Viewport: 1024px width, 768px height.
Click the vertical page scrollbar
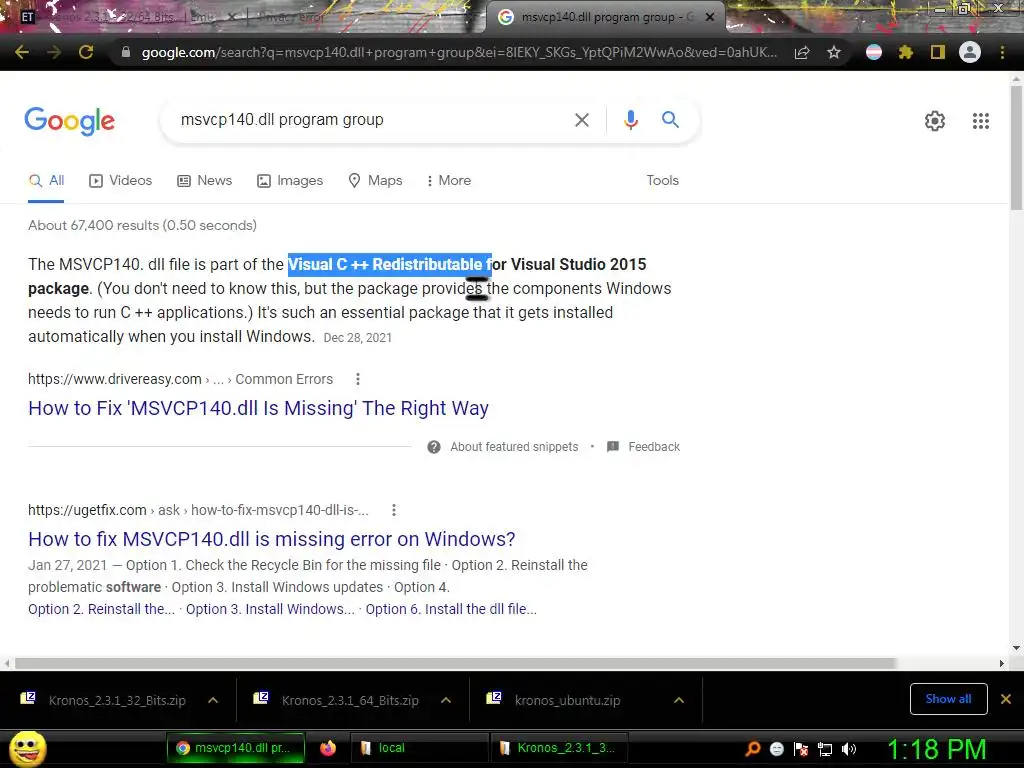[1016, 147]
